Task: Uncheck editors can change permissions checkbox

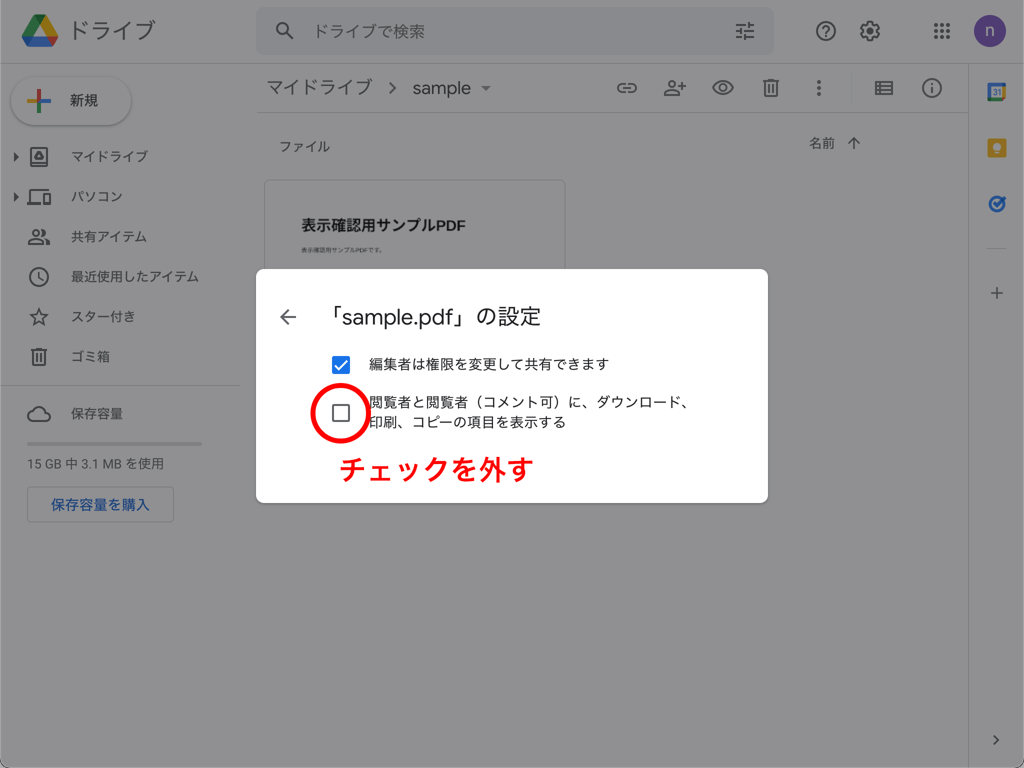Action: point(341,365)
